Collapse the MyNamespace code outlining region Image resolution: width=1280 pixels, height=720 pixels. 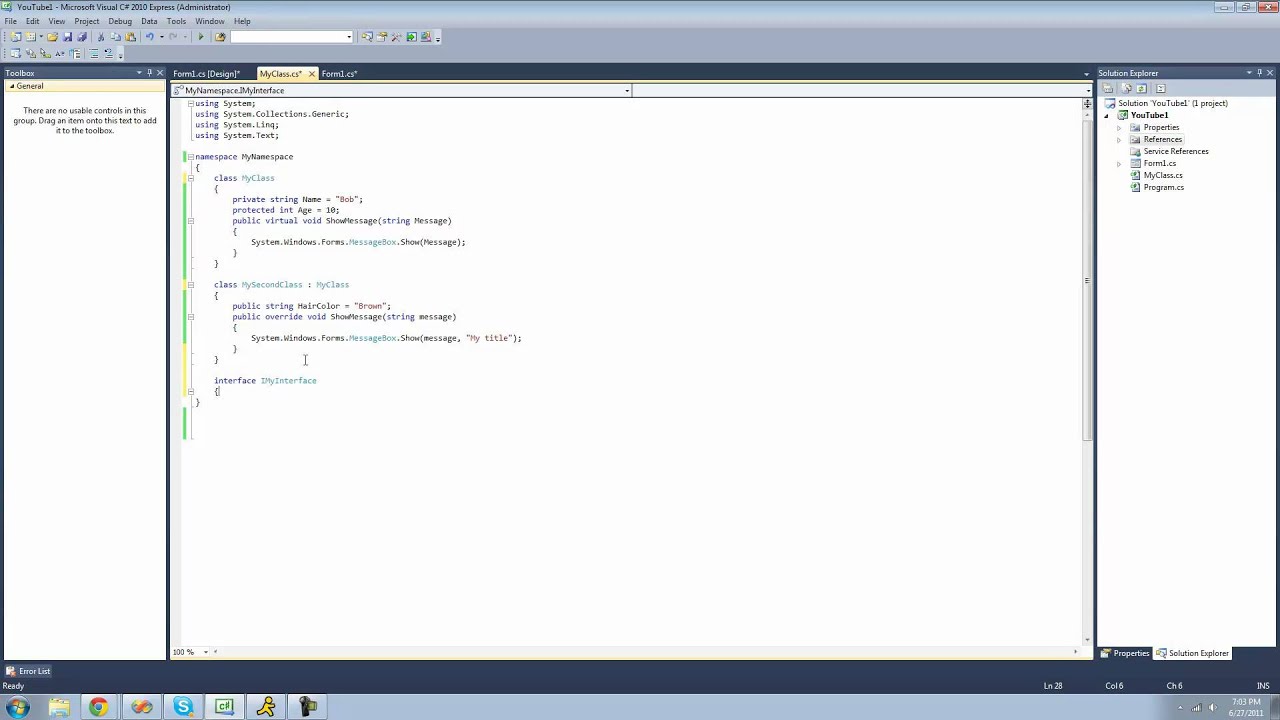[x=190, y=157]
